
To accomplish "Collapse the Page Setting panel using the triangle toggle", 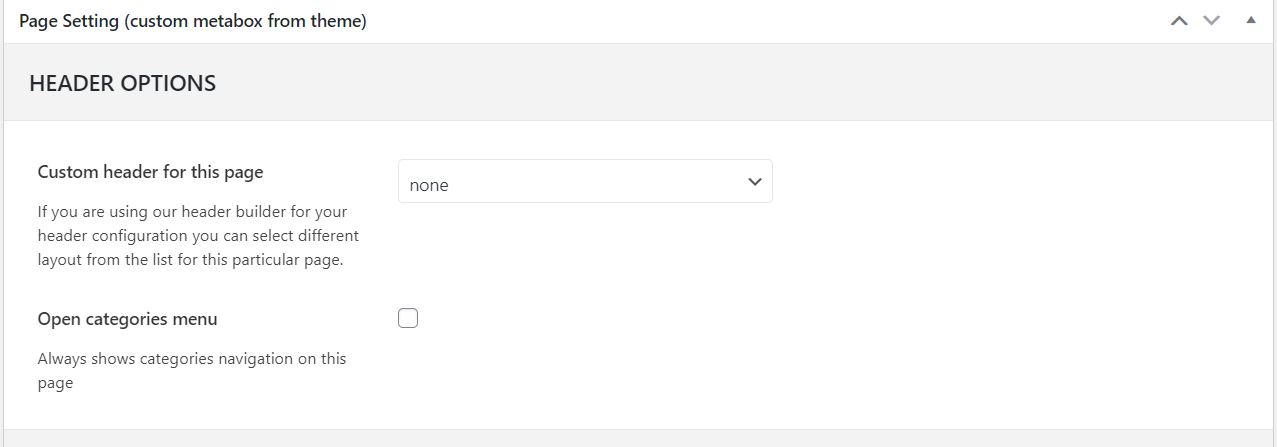I will point(1250,20).
